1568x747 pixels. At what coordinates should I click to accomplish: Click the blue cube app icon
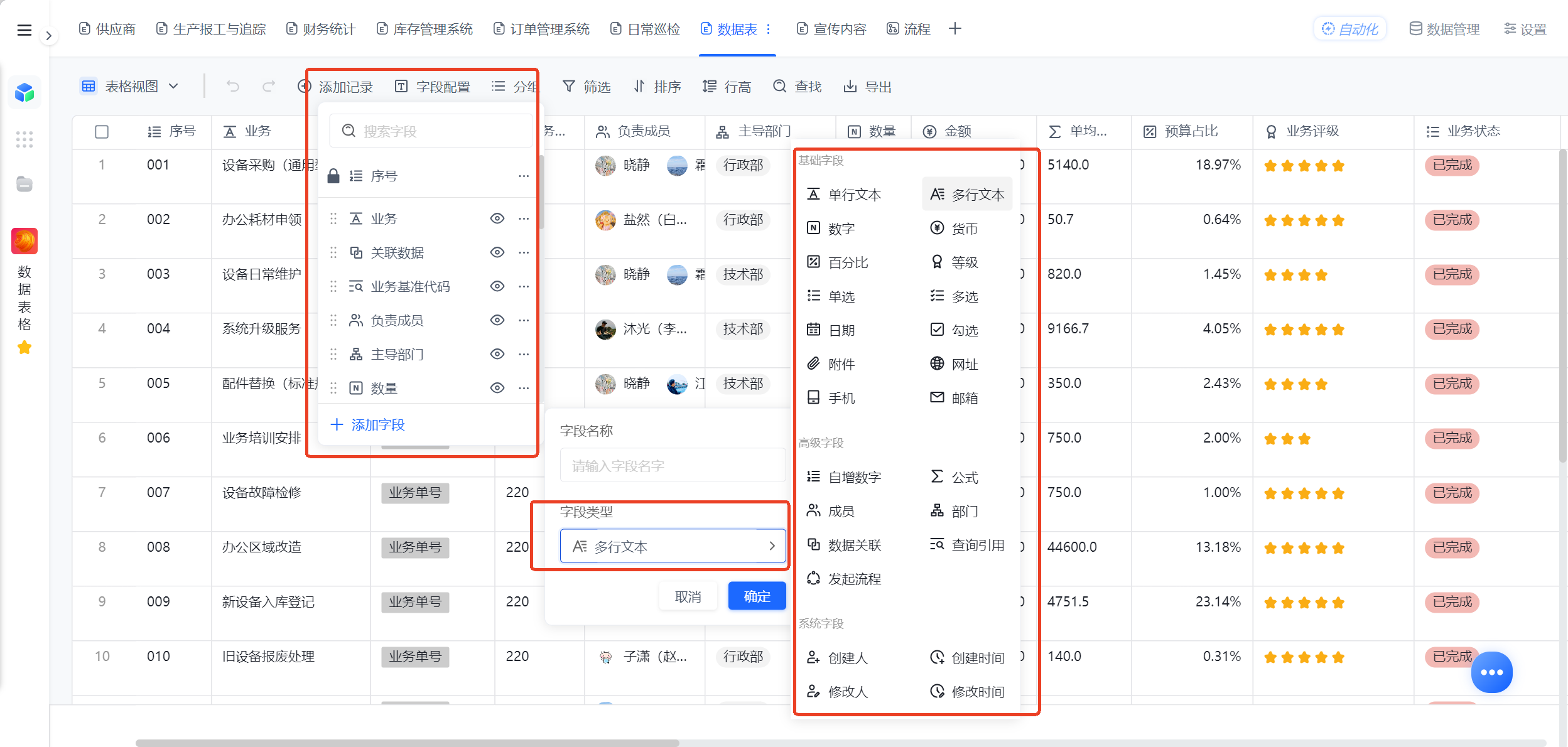coord(24,92)
